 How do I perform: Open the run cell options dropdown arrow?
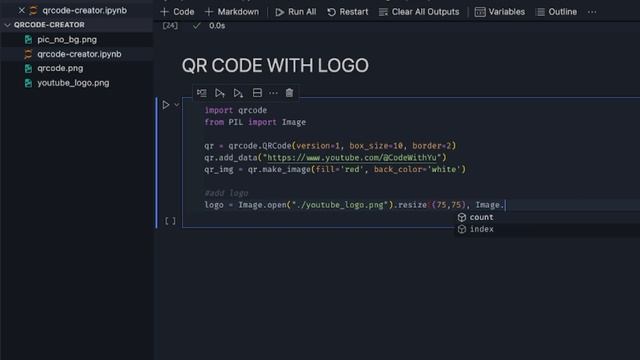177,105
